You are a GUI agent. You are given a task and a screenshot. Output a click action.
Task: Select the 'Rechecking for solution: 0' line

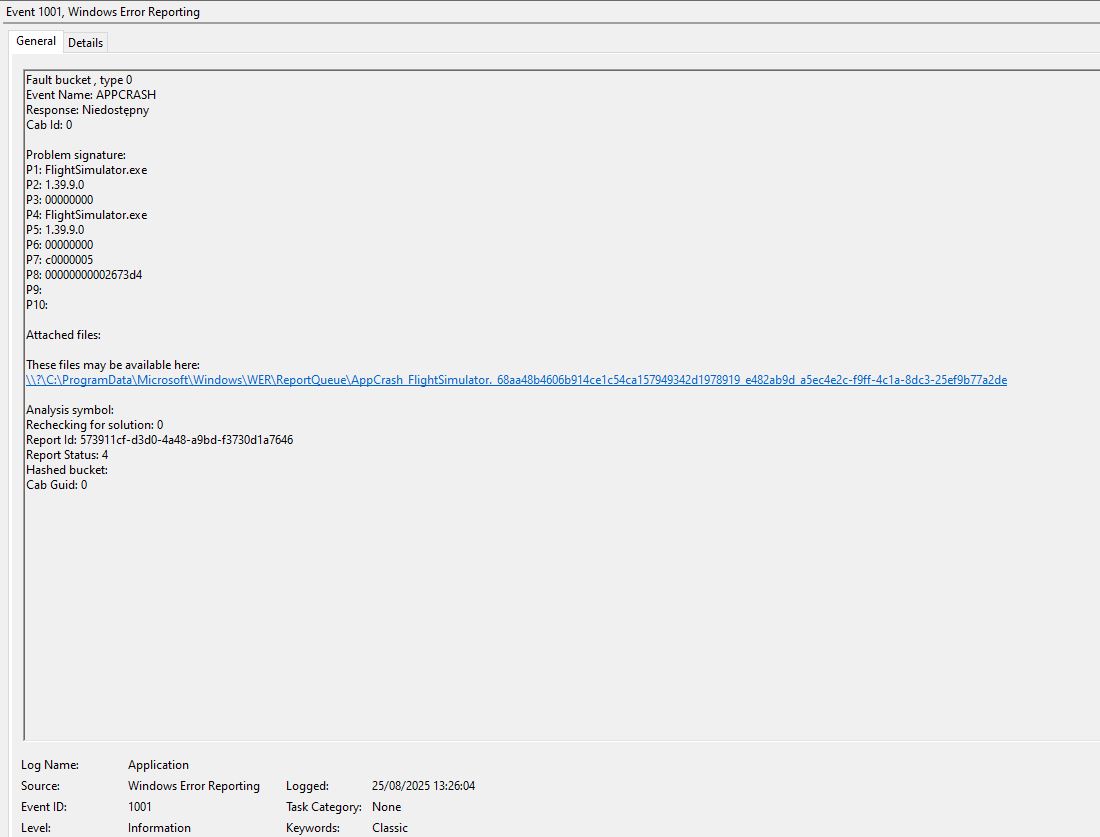tap(95, 425)
